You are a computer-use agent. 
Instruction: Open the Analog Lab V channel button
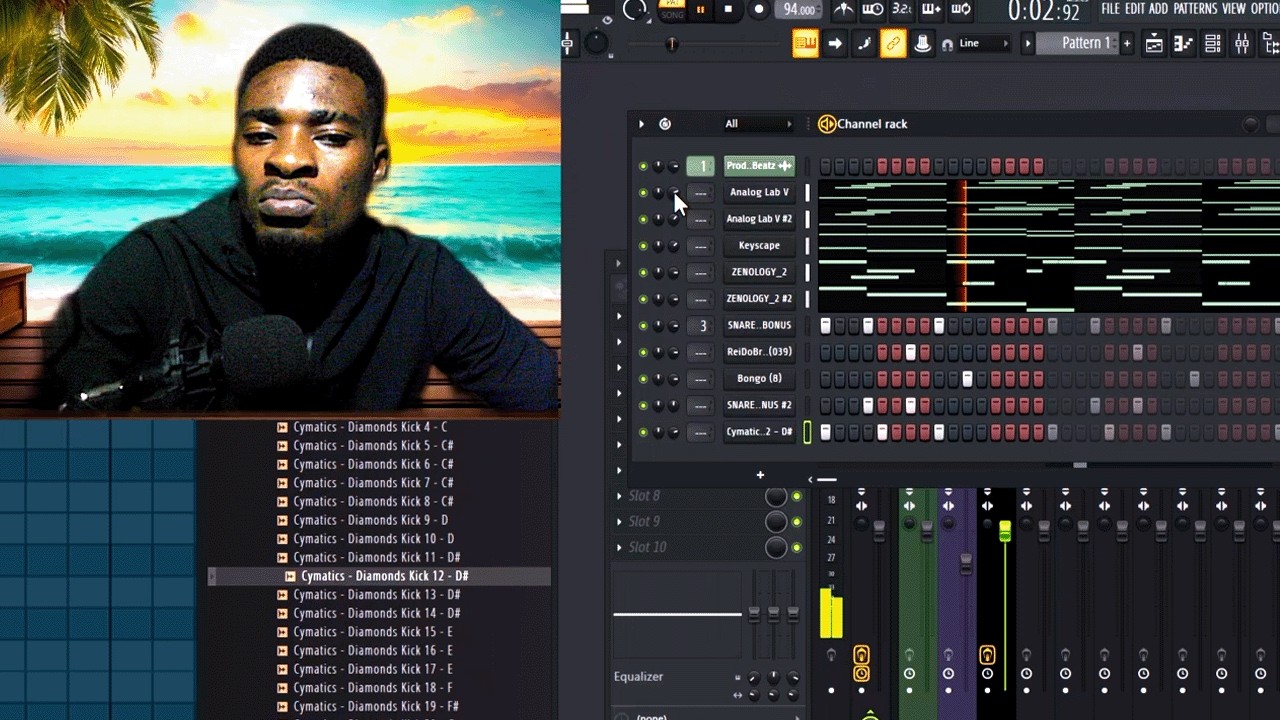[x=759, y=192]
